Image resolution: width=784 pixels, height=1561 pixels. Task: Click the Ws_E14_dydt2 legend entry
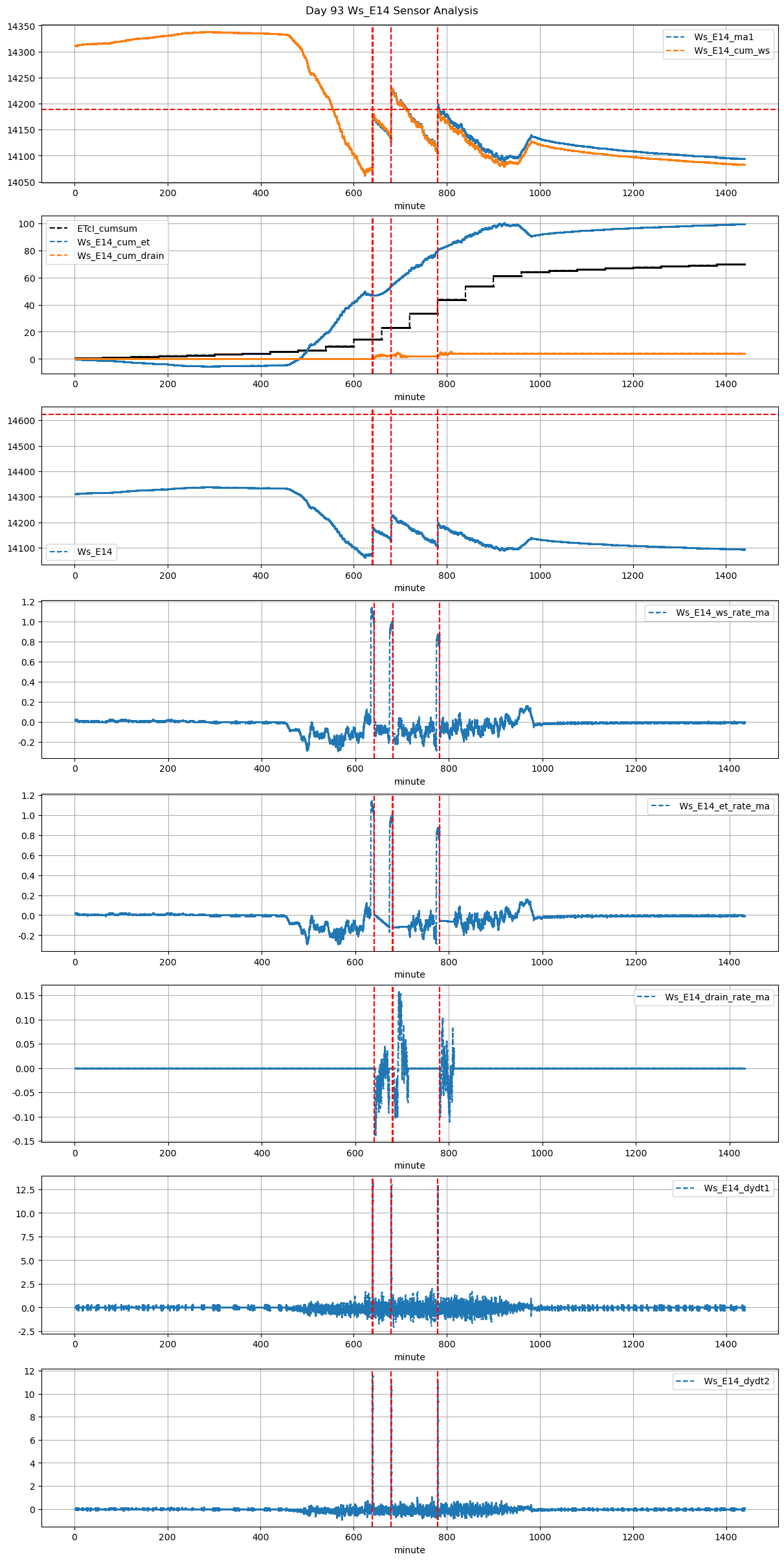click(737, 1381)
